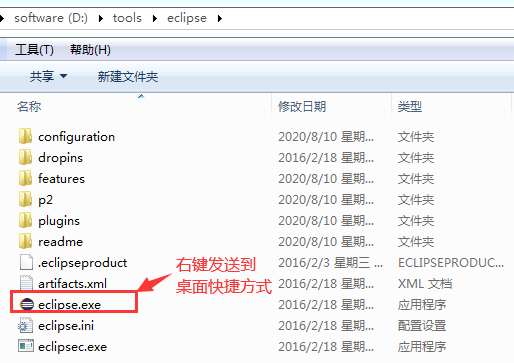Click the 文件夹 type of readme
Screen dimensions: 514x363
coord(416,242)
